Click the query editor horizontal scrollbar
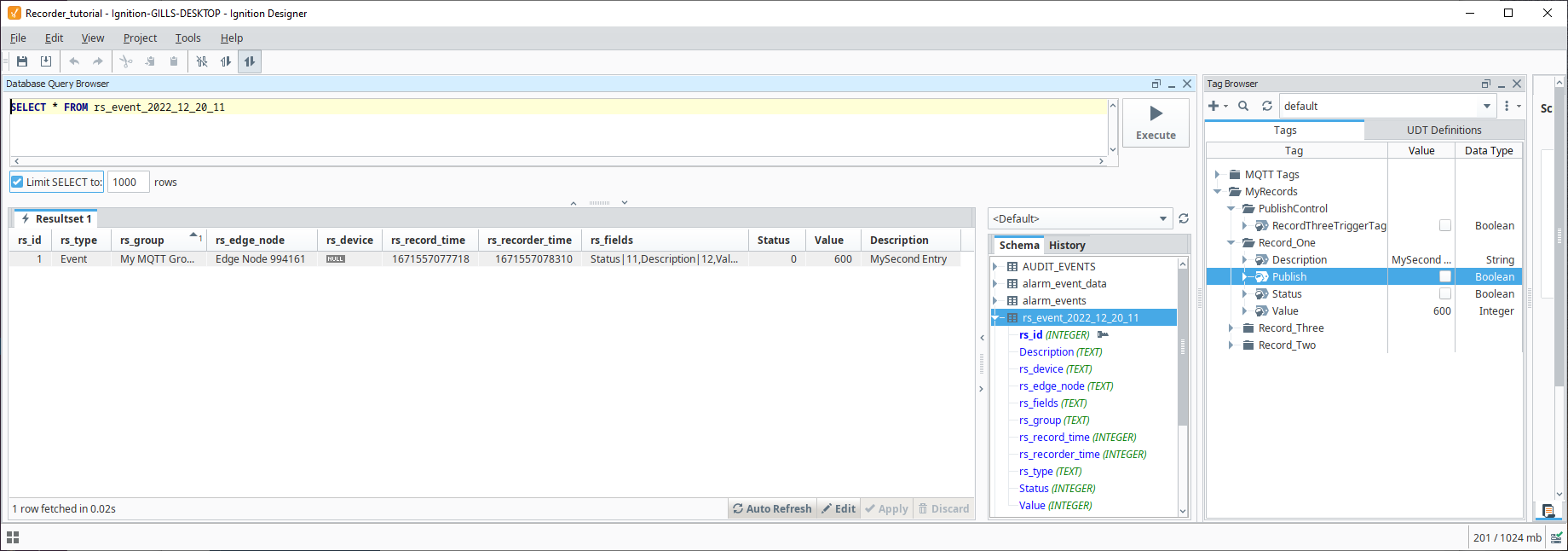This screenshot has height=551, width=1568. click(x=559, y=160)
